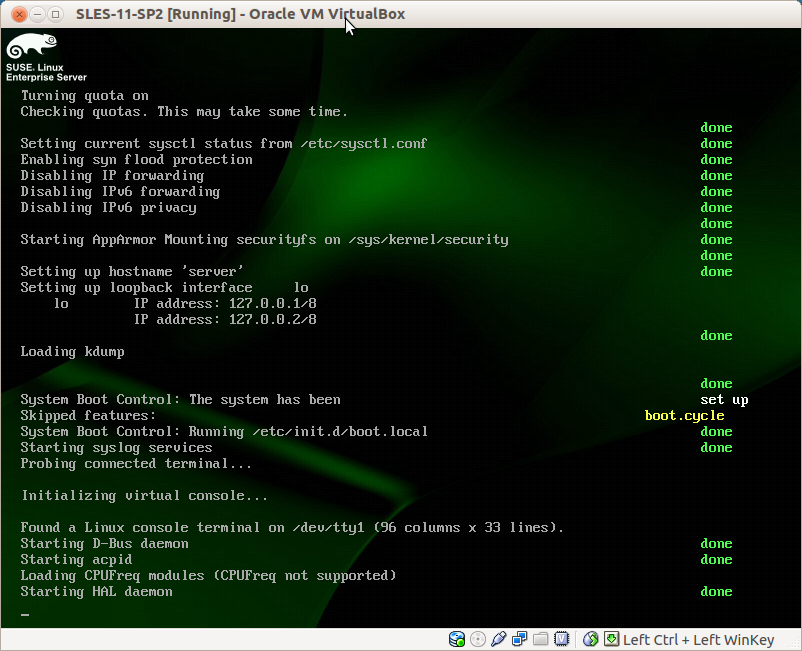
Task: Click the 'done' status next to Starting acpid
Action: (716, 559)
